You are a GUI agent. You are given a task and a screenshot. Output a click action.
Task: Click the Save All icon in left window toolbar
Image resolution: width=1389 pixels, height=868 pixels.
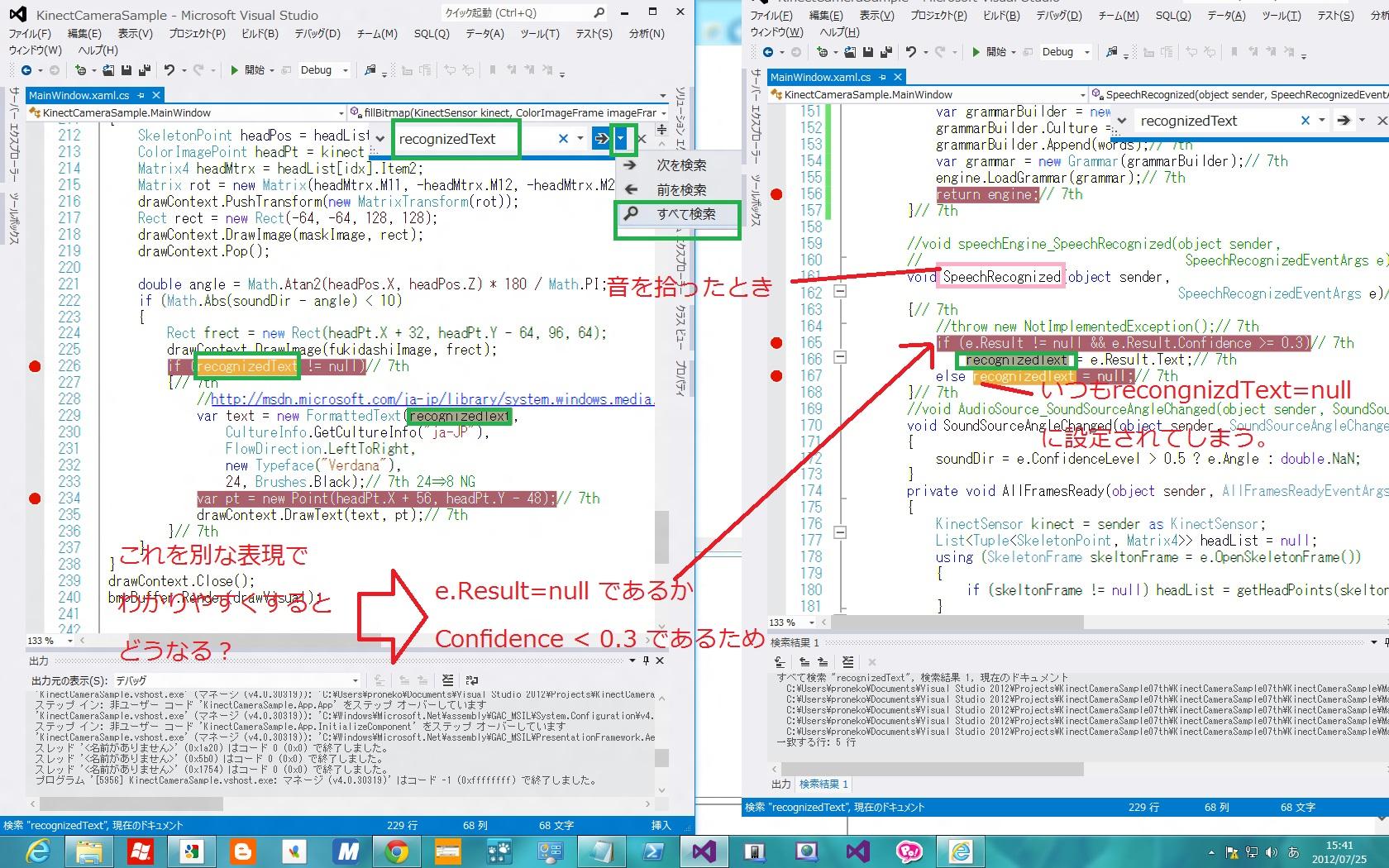tap(145, 70)
